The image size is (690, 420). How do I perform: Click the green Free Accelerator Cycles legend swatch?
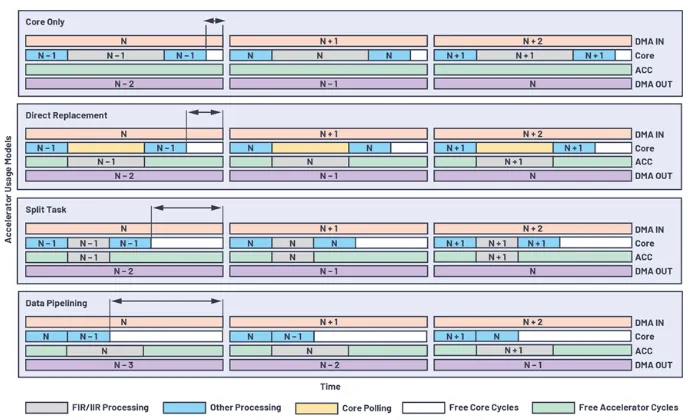[560, 408]
